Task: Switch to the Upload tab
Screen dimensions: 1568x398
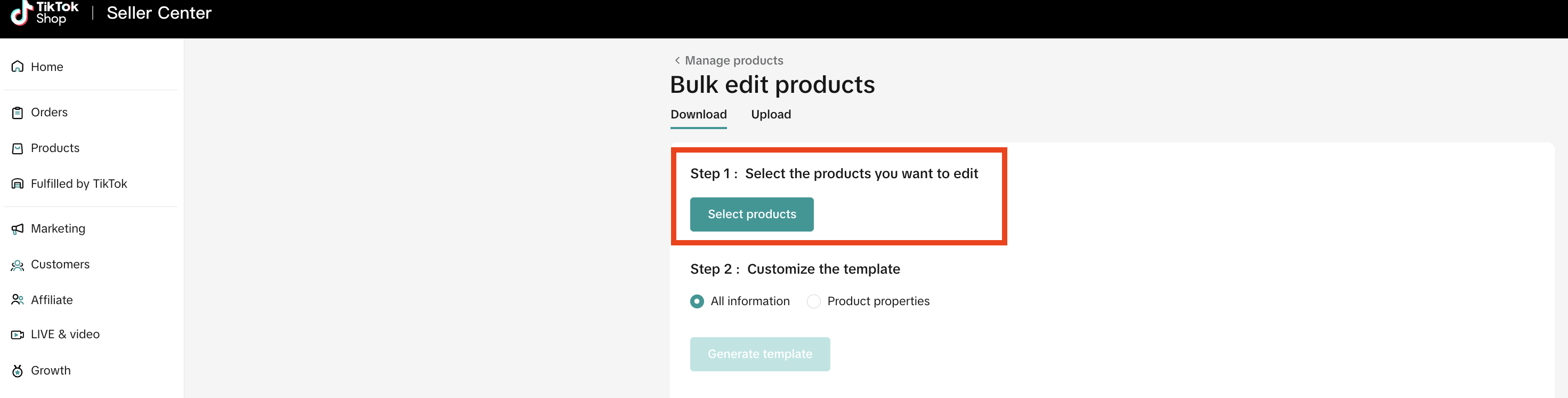Action: click(771, 115)
